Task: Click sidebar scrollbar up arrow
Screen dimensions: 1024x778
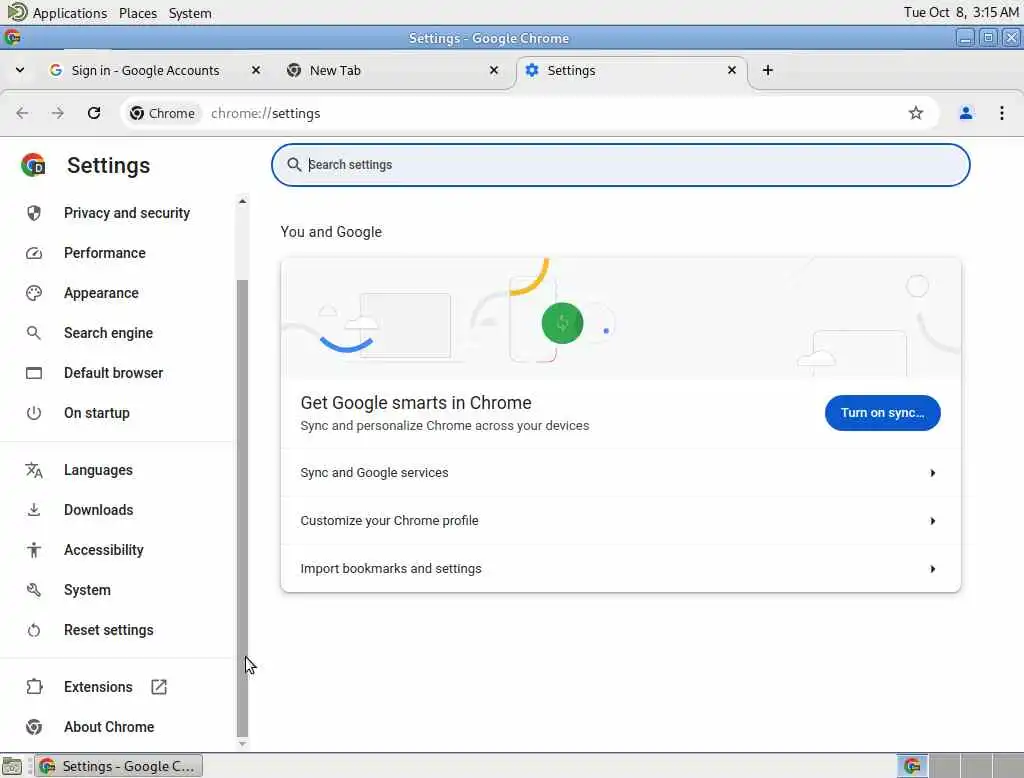Action: [242, 201]
